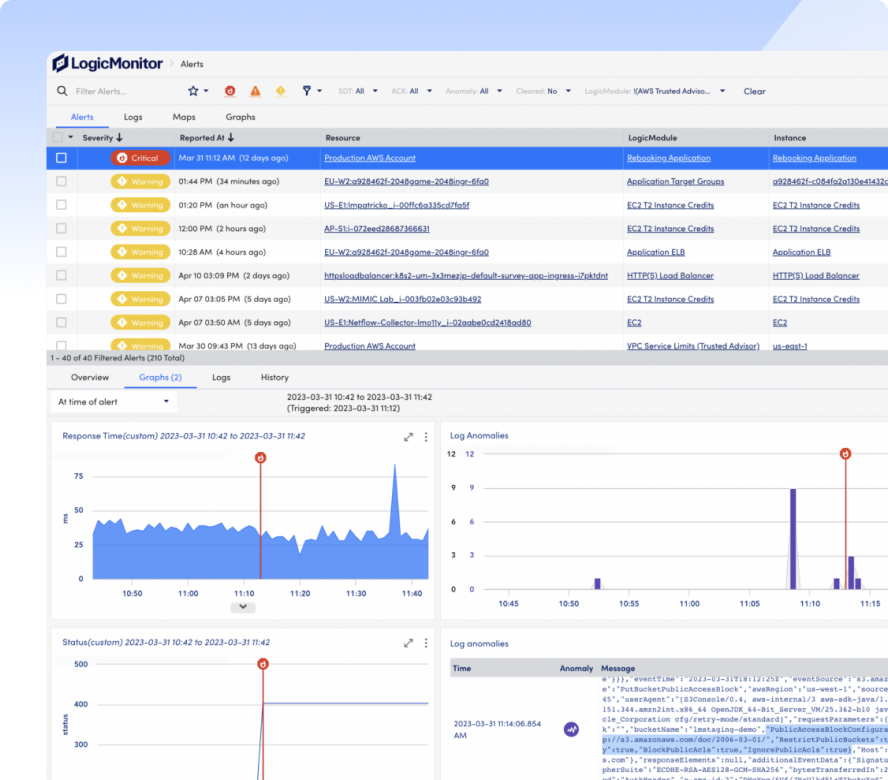
Task: Filter by critical severity red icon
Action: (x=230, y=91)
